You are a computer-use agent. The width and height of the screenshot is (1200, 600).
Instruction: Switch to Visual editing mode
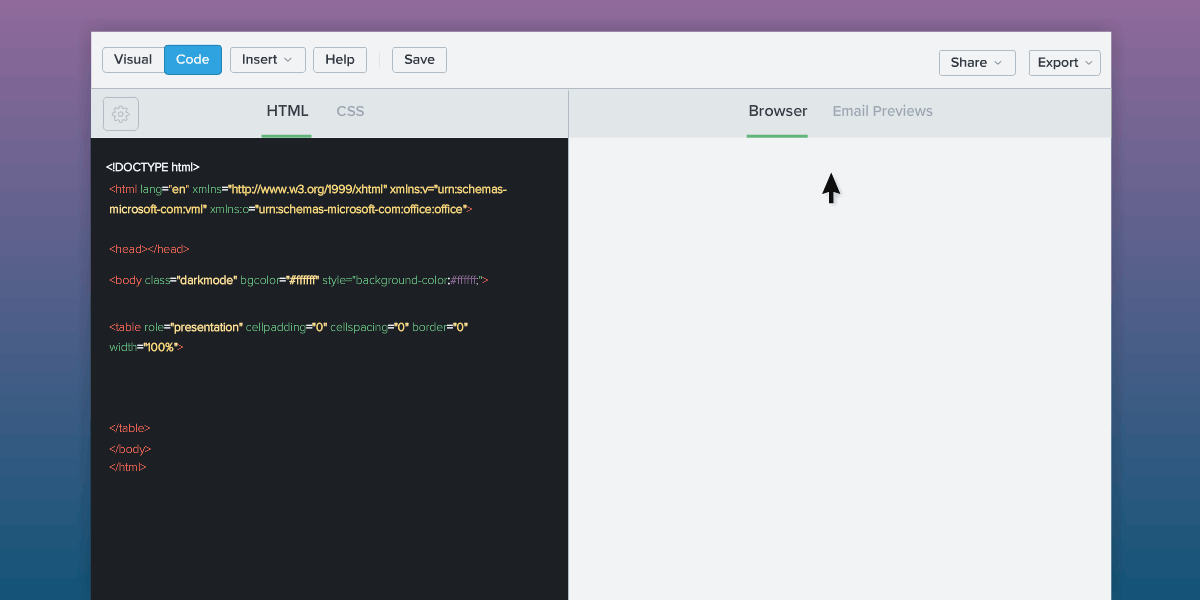pos(133,60)
